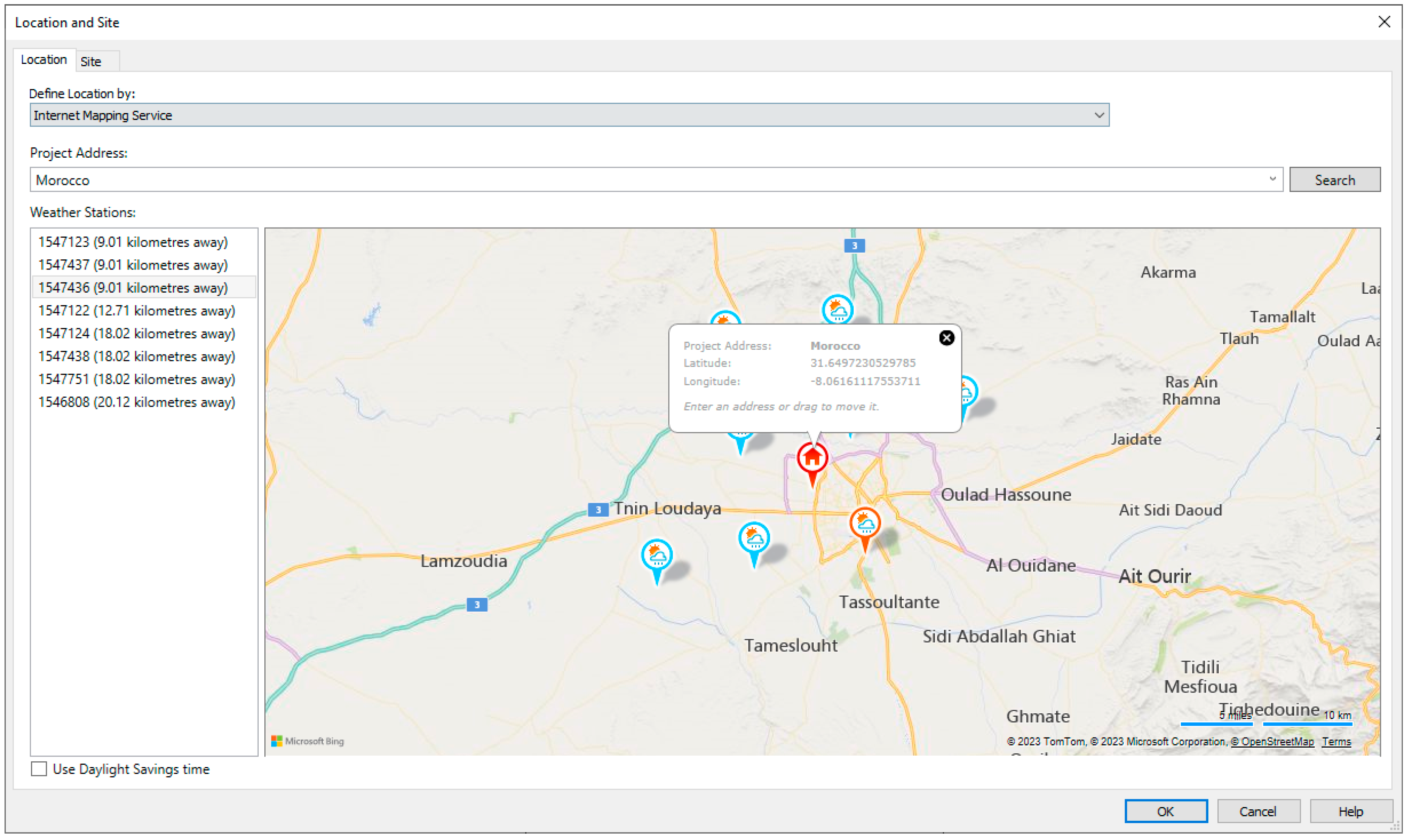The image size is (1407, 840).
Task: Switch to the Site tab
Action: click(x=91, y=61)
